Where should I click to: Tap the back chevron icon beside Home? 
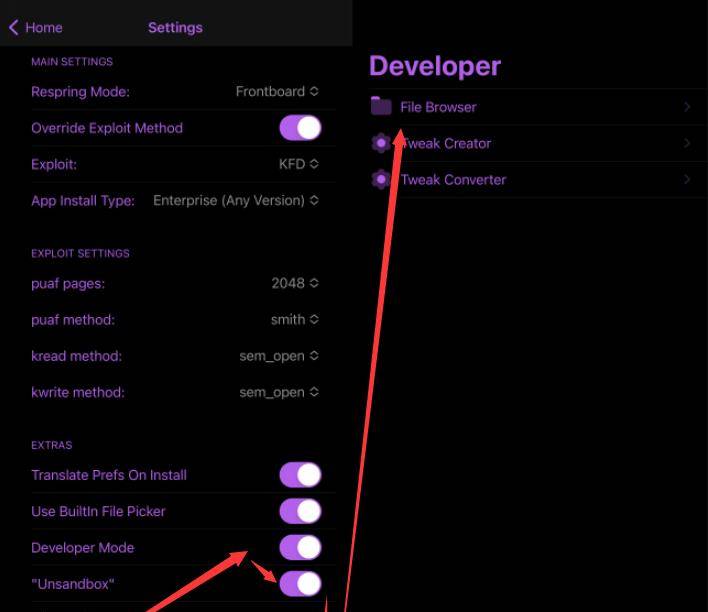coord(13,28)
